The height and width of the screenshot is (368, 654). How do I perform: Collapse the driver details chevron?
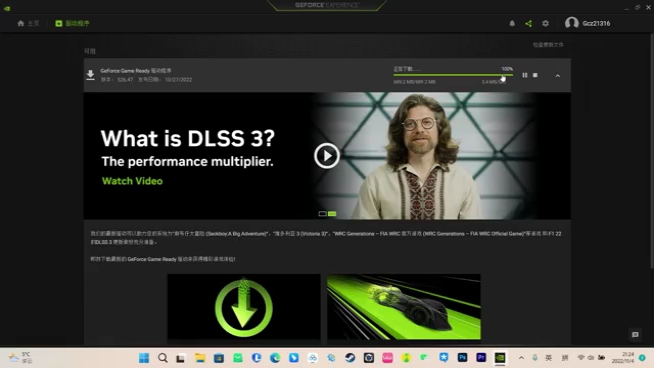click(558, 76)
